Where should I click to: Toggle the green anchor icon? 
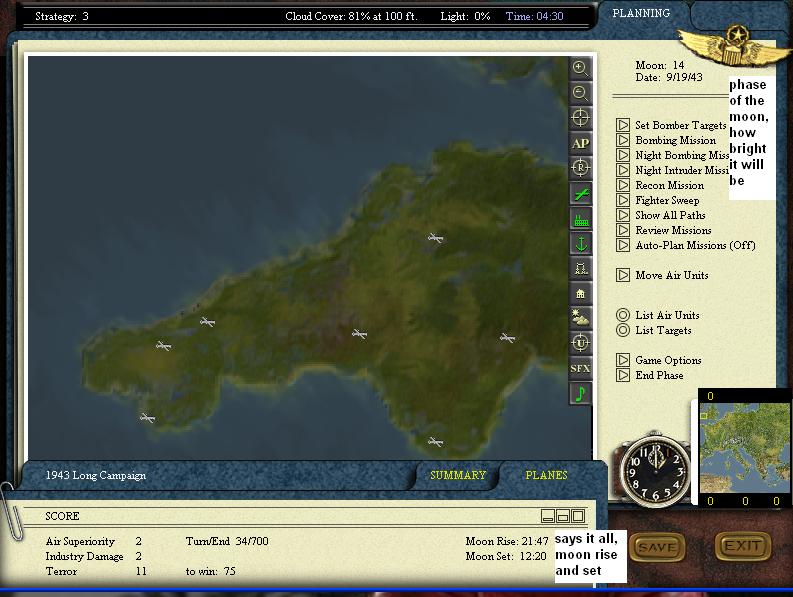click(580, 244)
